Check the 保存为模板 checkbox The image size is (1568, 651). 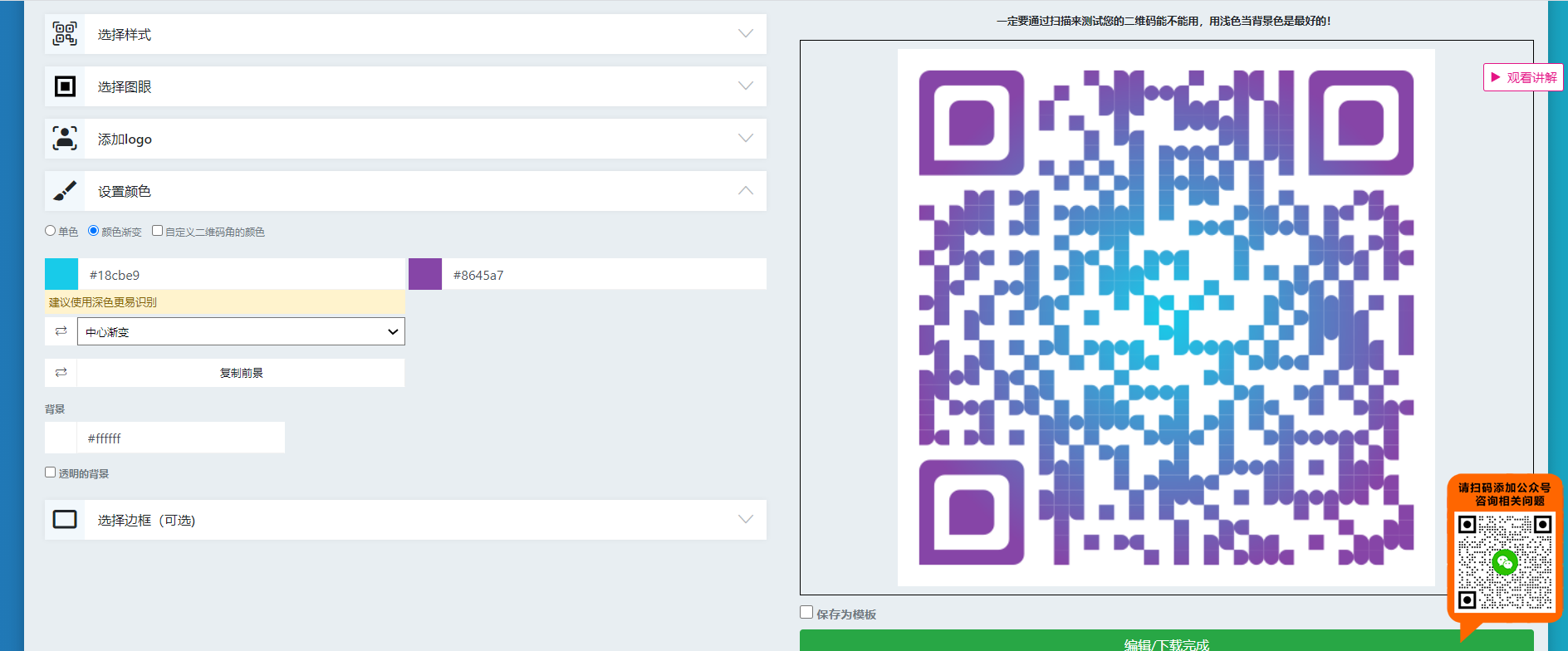point(806,613)
